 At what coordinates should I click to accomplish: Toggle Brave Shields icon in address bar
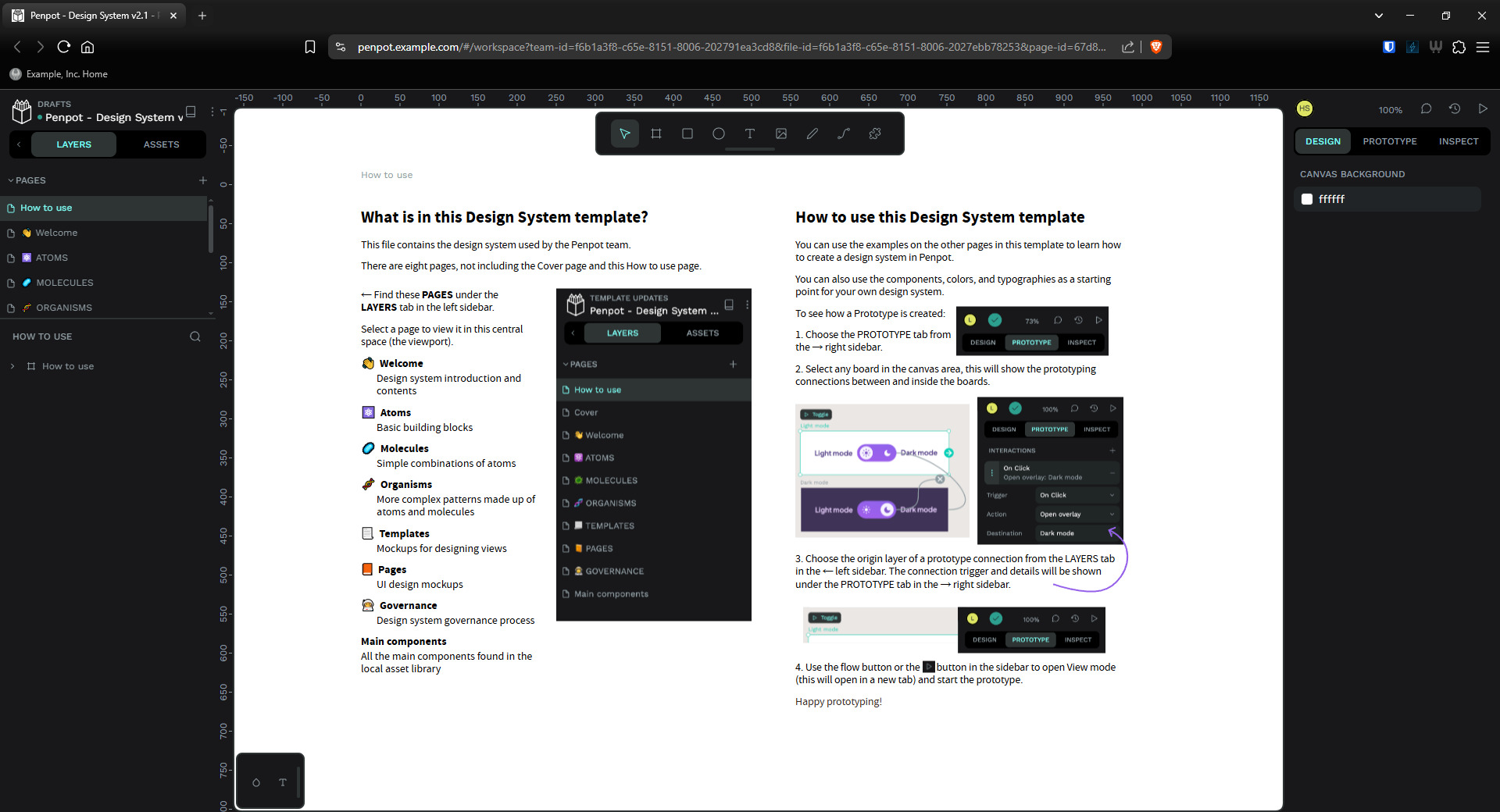(x=1156, y=47)
